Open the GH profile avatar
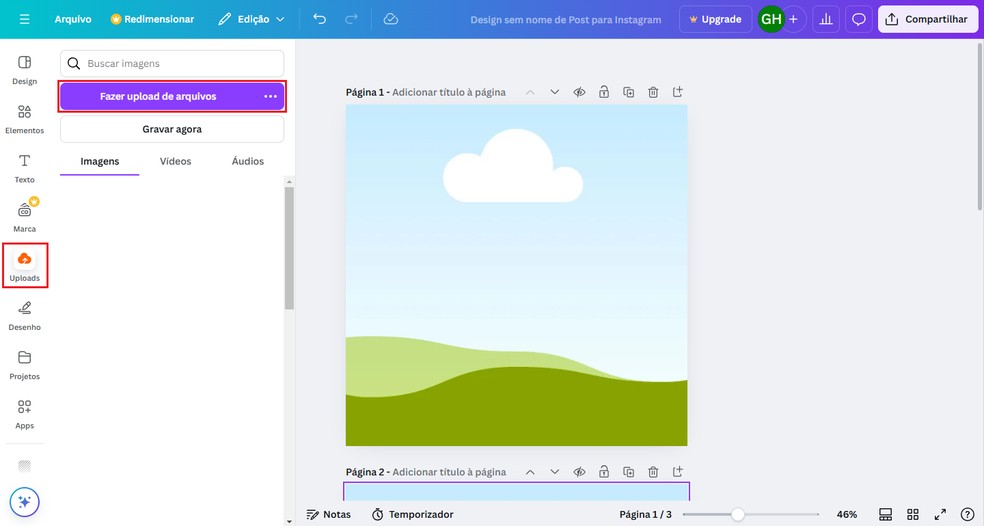Screen dimensions: 984x526 tap(771, 19)
